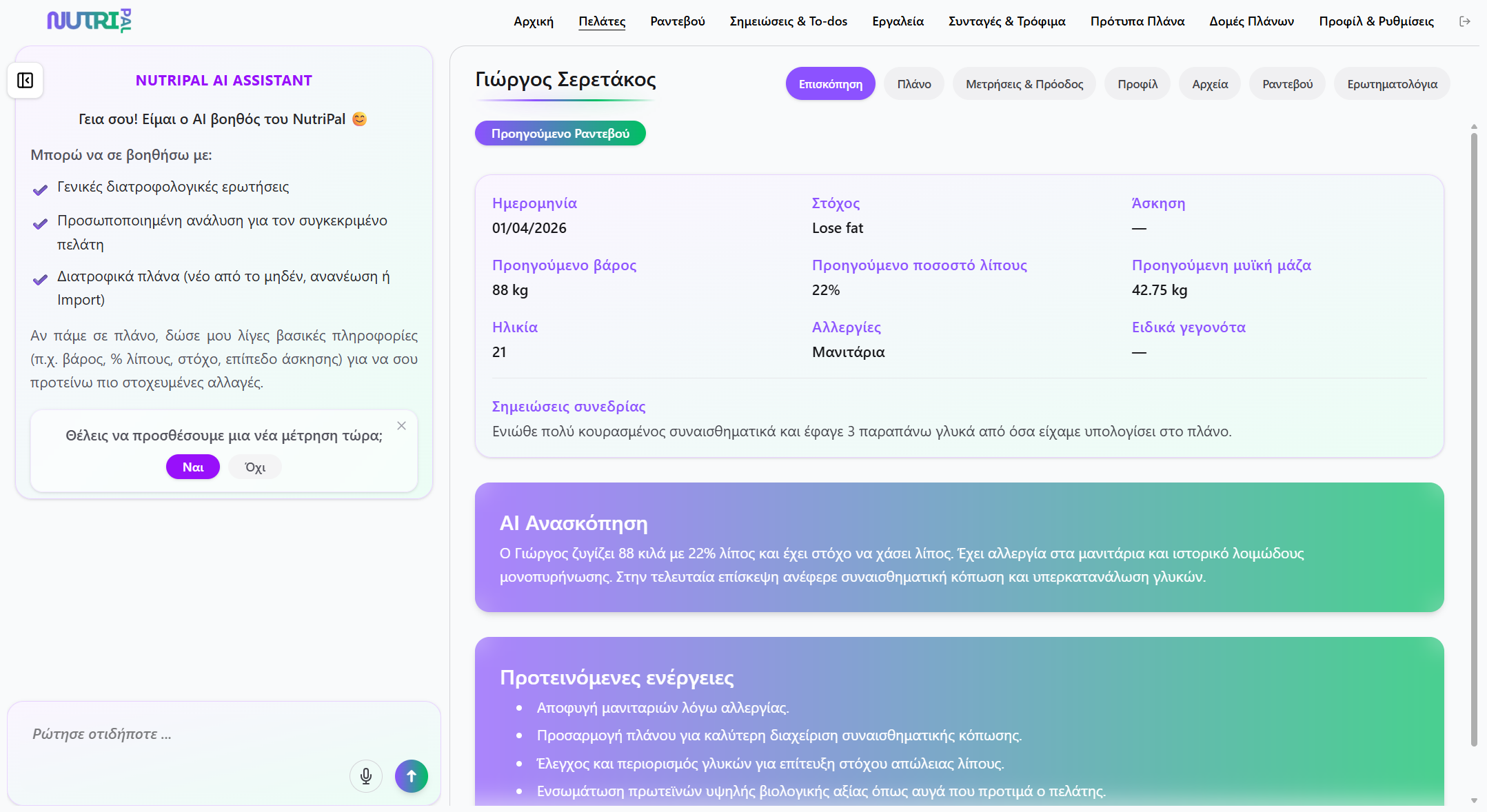Viewport: 1487px width, 812px height.
Task: Click the NutriPal logo
Action: (x=89, y=21)
